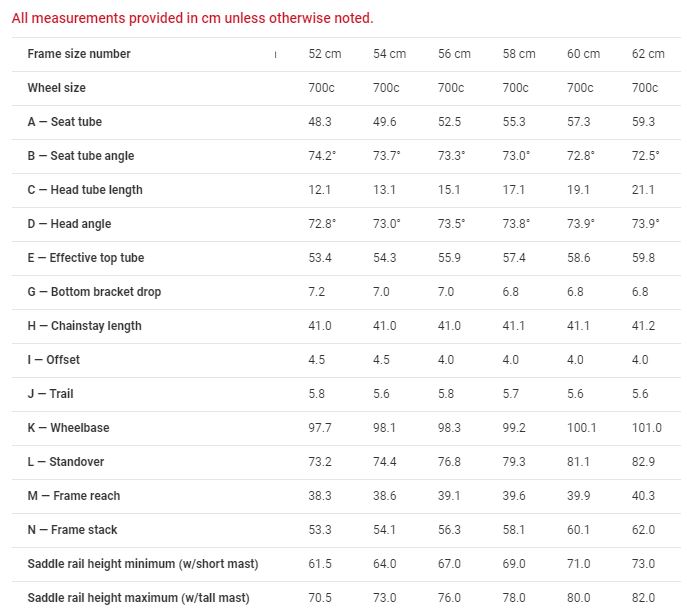The width and height of the screenshot is (687, 612).
Task: Select the Saddle rail height maximum label
Action: point(139,598)
